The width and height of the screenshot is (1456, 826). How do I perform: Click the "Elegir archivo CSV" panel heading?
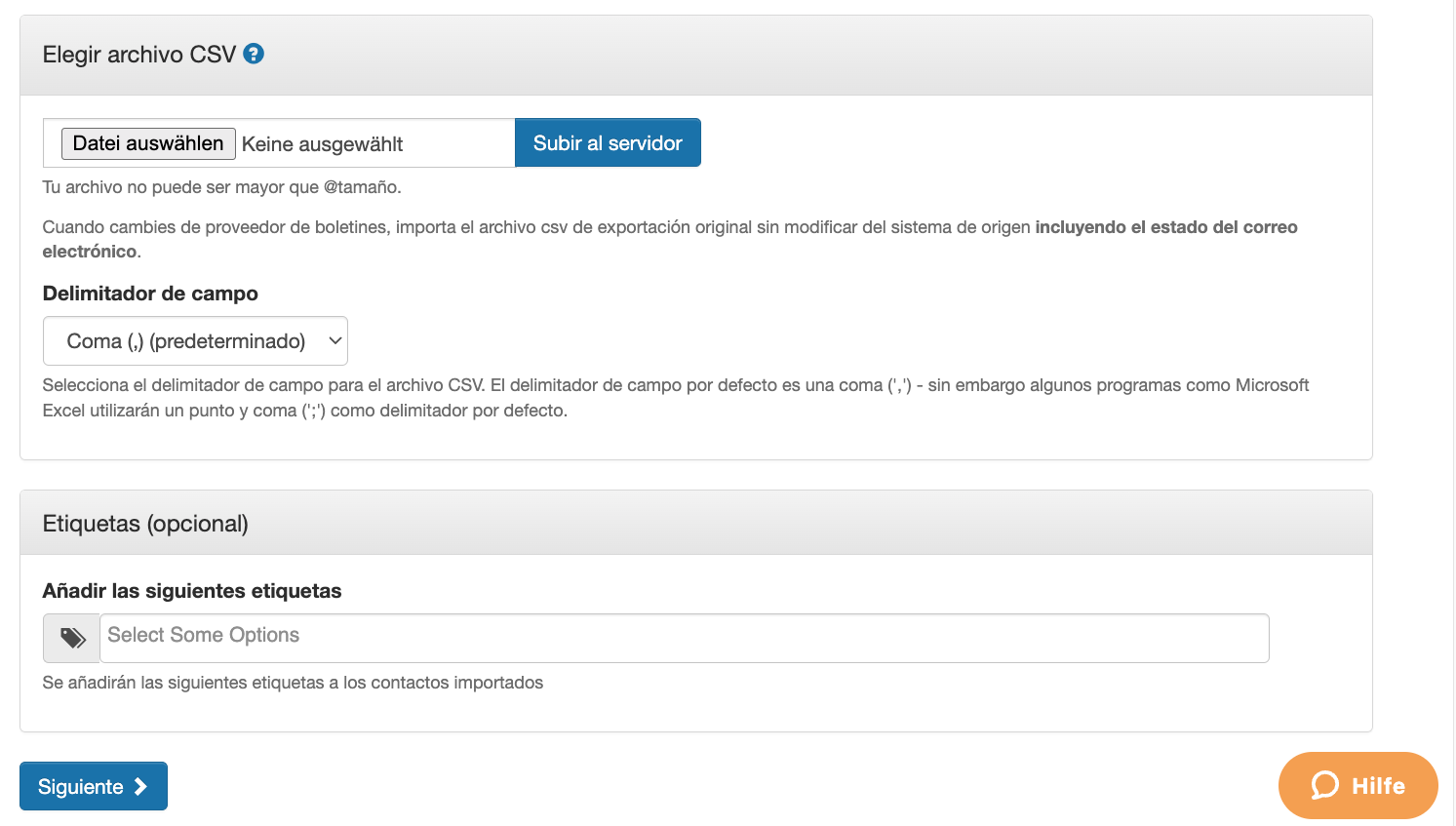[139, 55]
